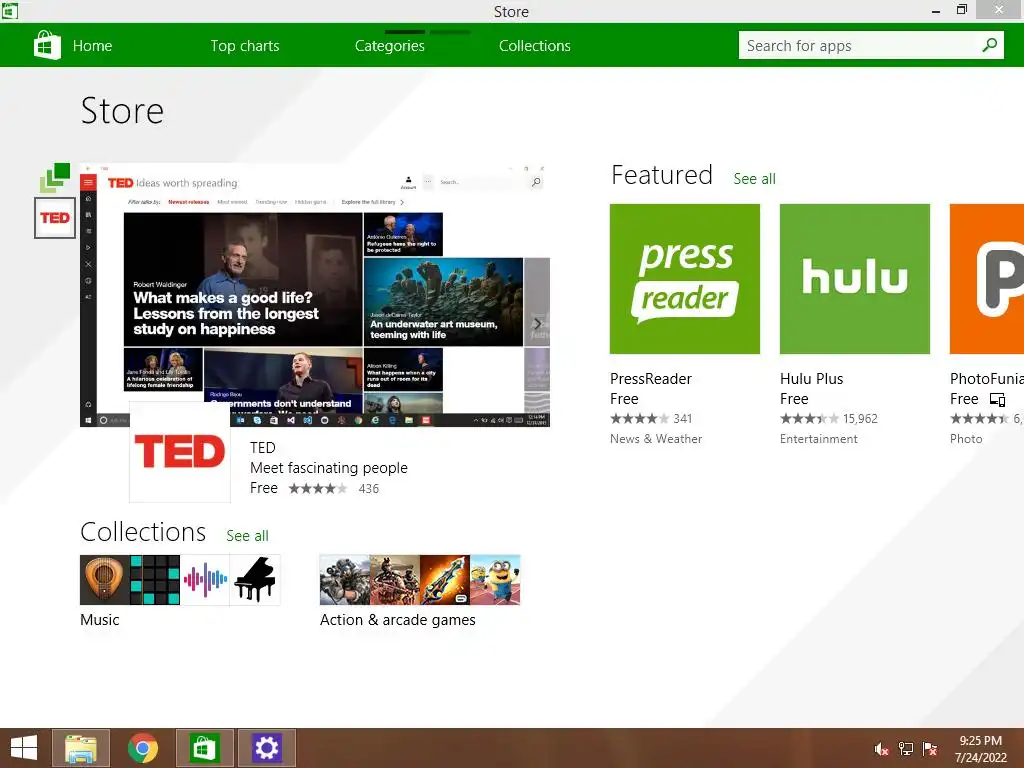Open Action & arcade games collection label
This screenshot has width=1024, height=768.
[x=398, y=620]
